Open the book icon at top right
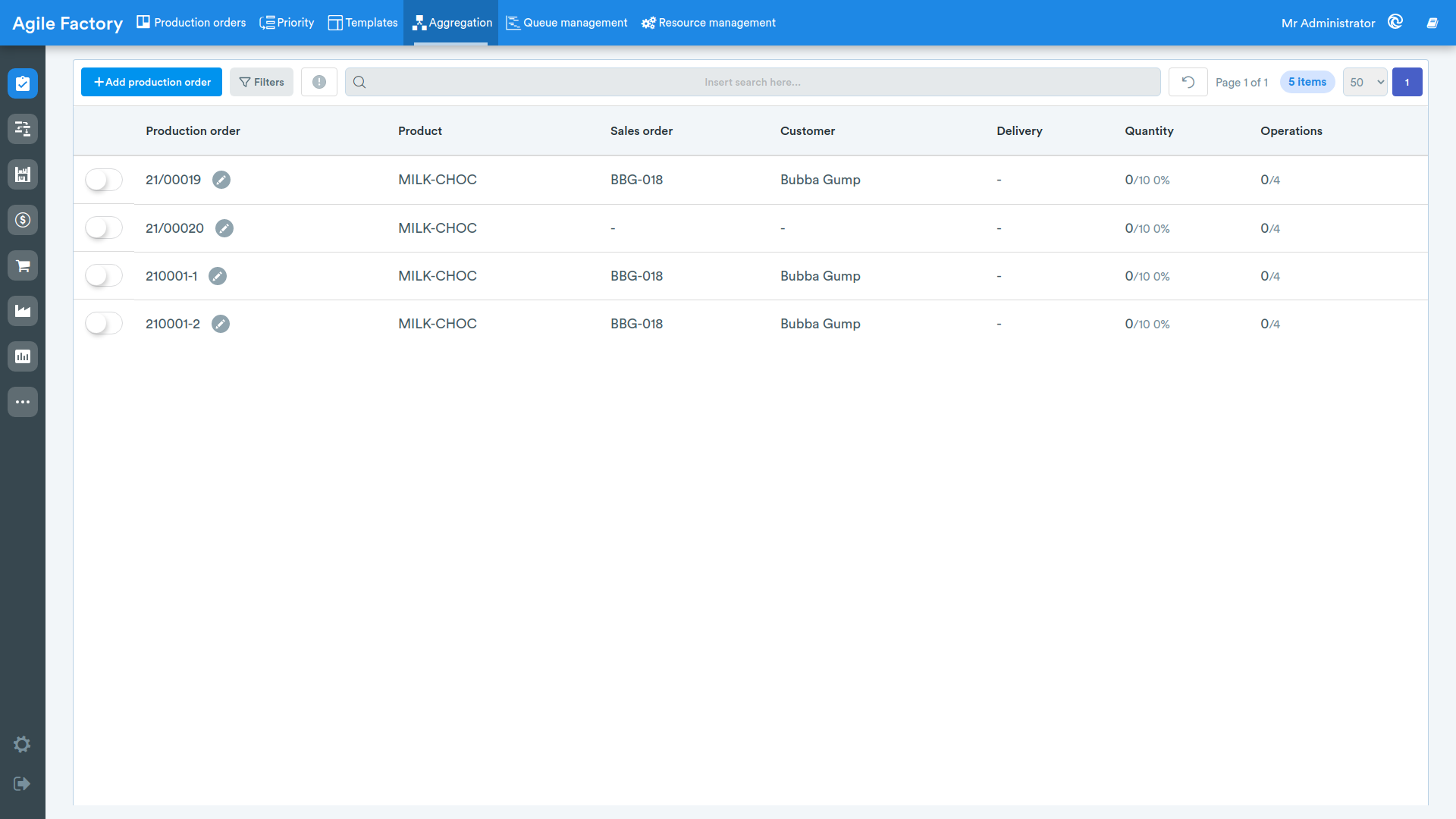Screen dimensions: 1456x819 (x=1432, y=23)
